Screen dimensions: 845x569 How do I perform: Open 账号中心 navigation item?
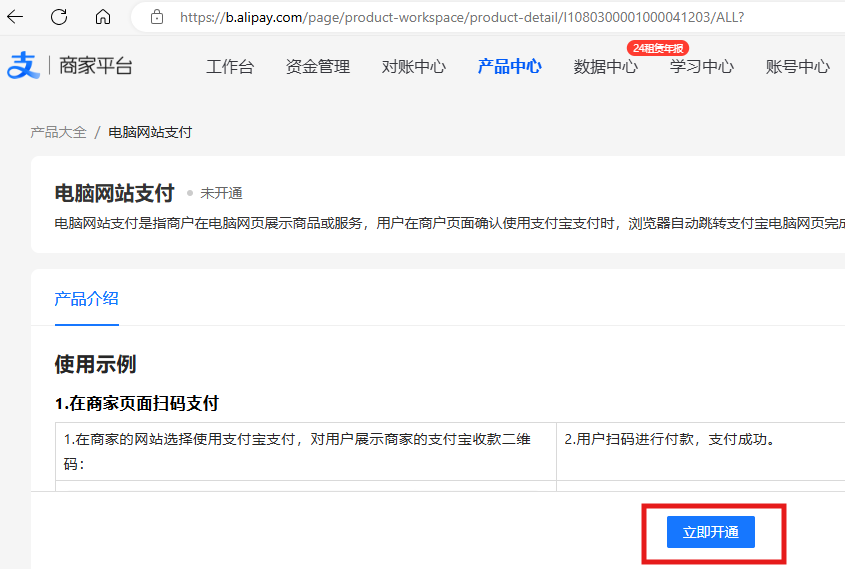798,67
